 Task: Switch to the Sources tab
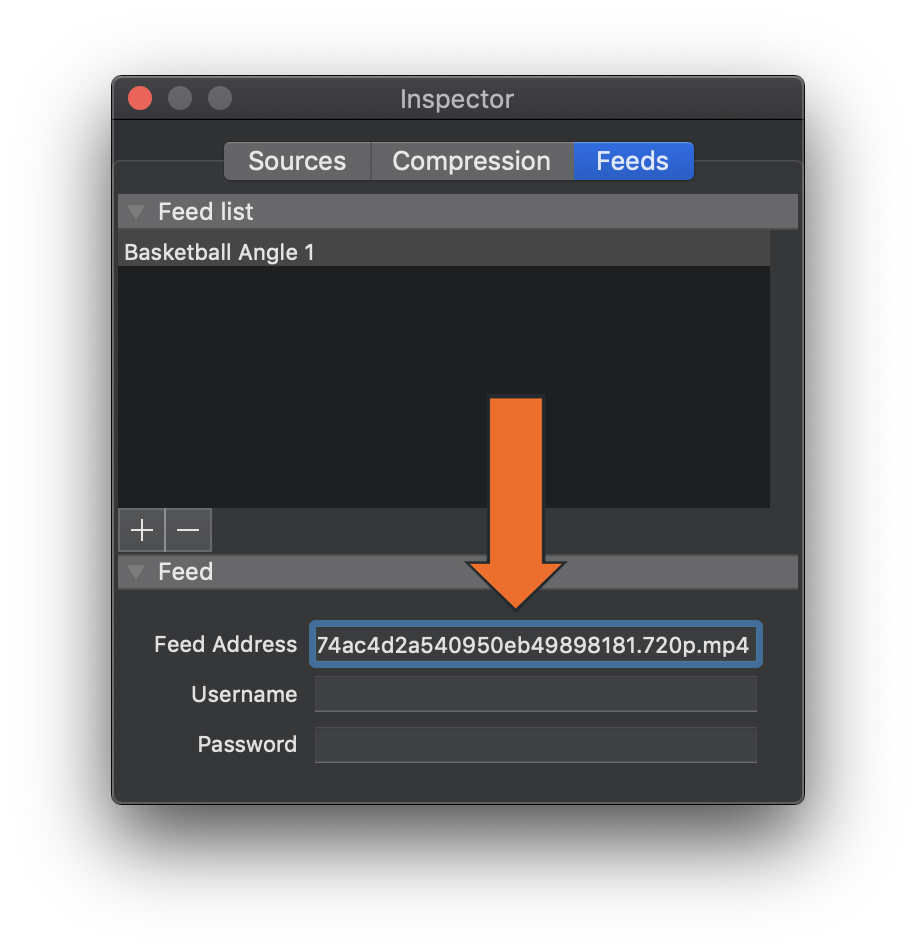296,160
